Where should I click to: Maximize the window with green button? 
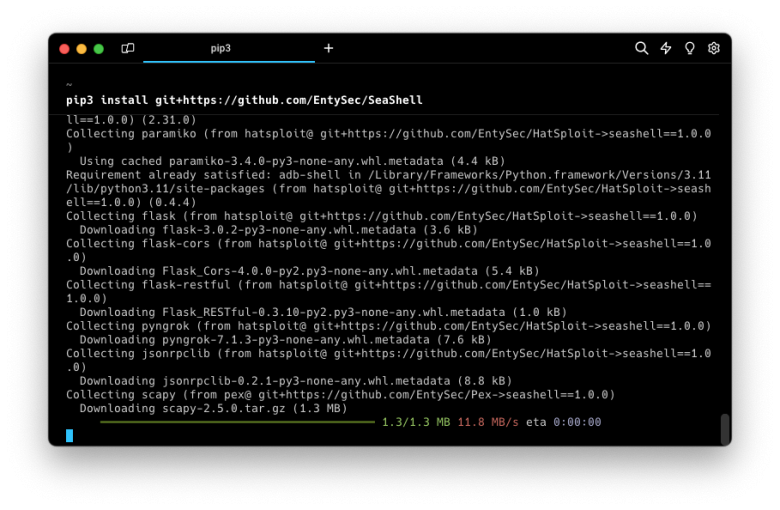[x=98, y=49]
